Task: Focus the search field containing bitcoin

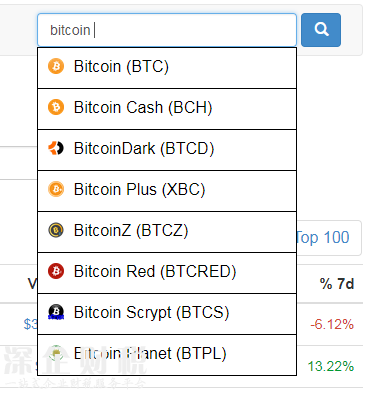Action: (167, 30)
